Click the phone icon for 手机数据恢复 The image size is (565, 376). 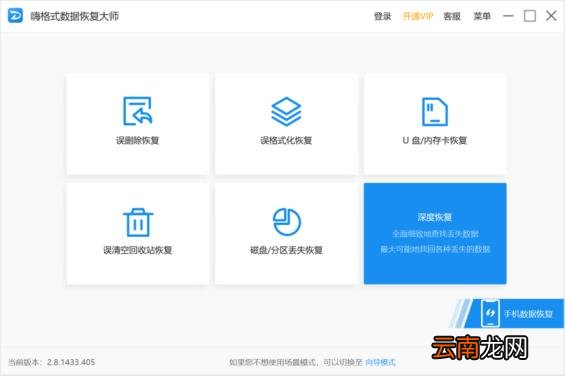490,313
